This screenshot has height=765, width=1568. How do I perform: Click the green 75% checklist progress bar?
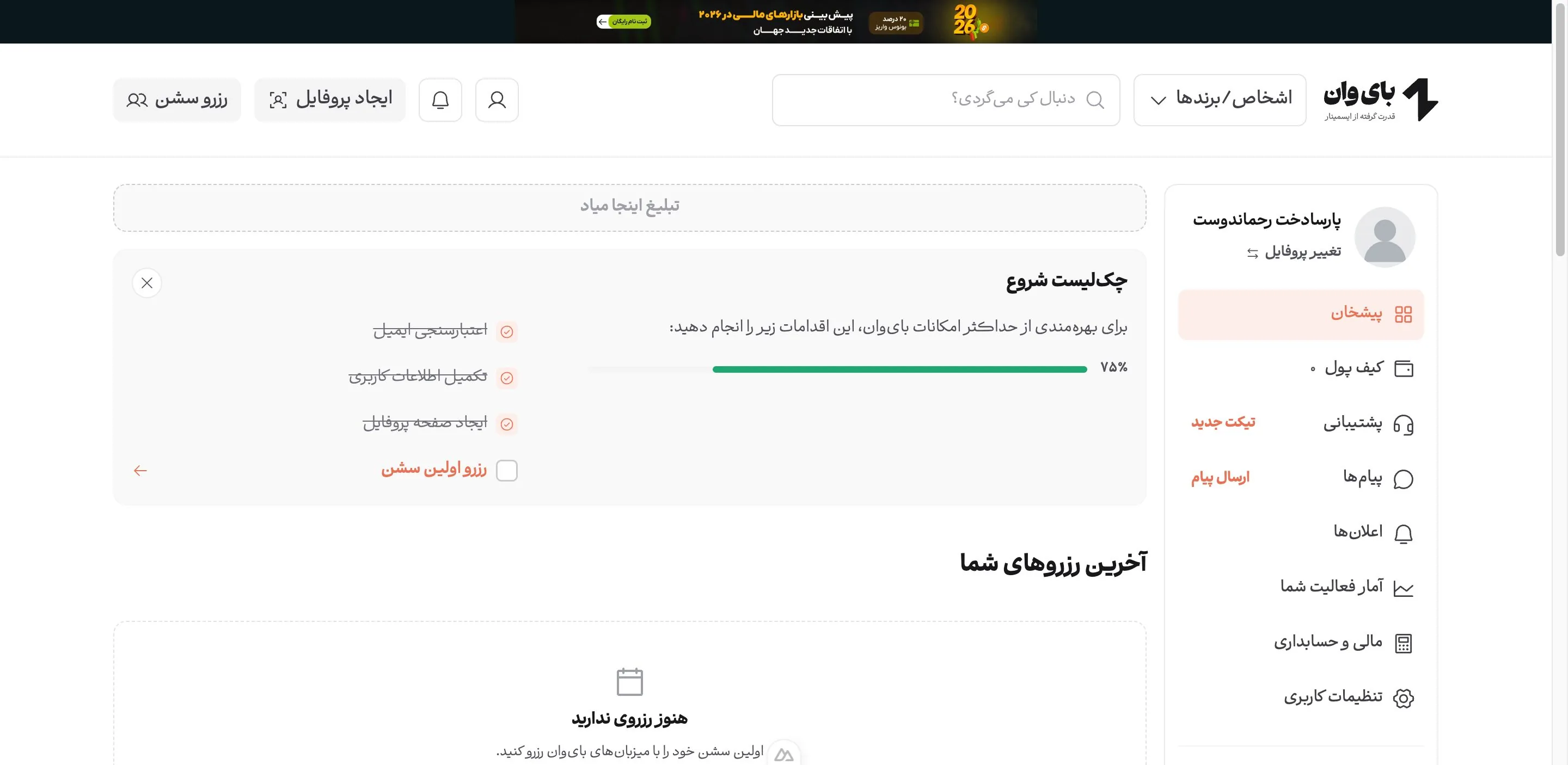coord(899,369)
